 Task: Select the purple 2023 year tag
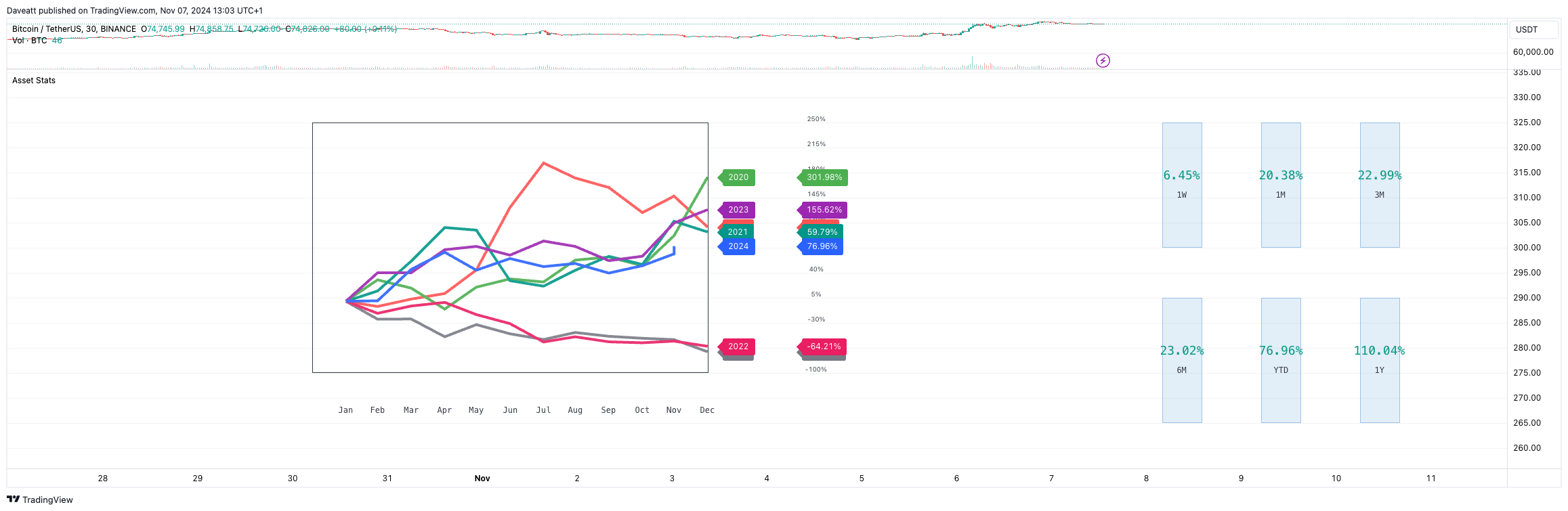click(736, 210)
